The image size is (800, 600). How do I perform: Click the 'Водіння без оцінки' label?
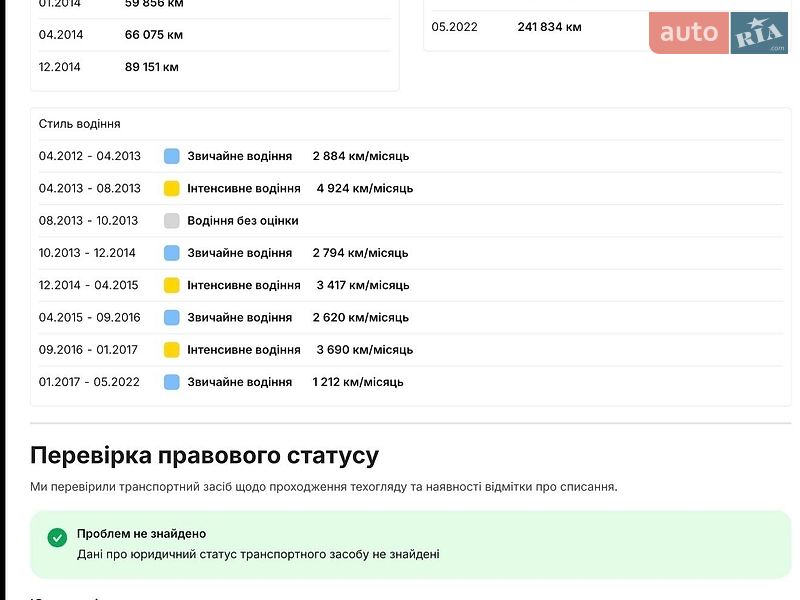[x=243, y=221]
